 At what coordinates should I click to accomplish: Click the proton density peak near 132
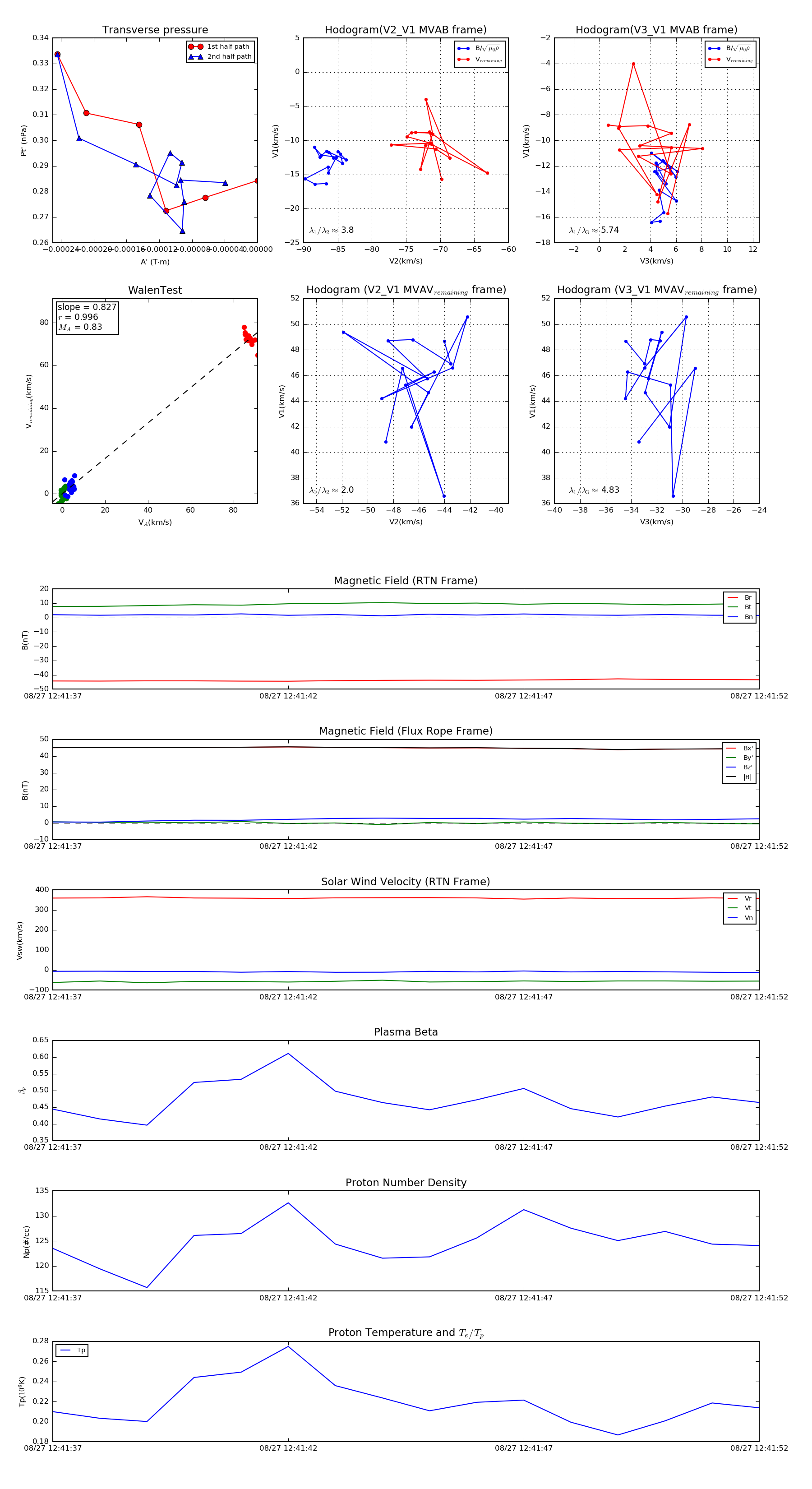tap(288, 1203)
